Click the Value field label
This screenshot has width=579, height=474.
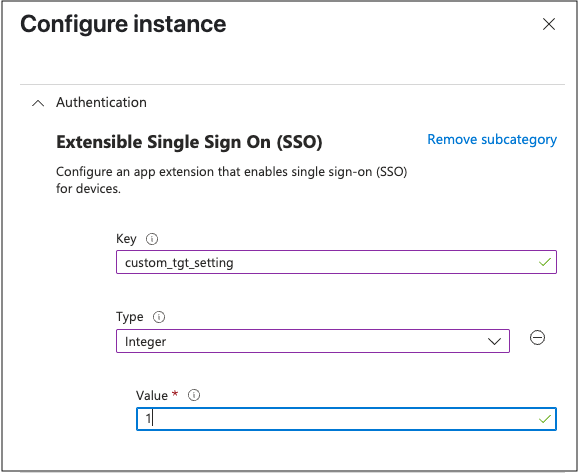152,396
